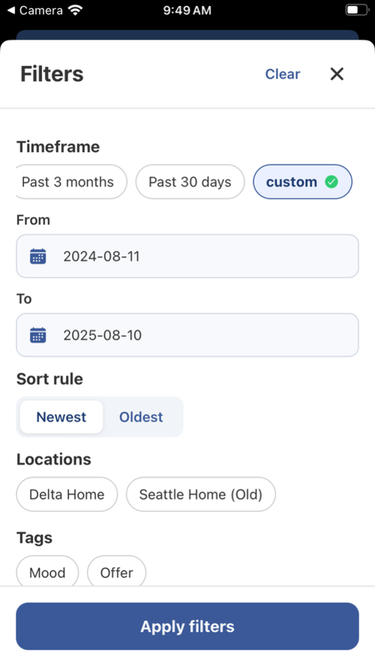Close the Filters panel with X icon
375x666 pixels.
(337, 74)
